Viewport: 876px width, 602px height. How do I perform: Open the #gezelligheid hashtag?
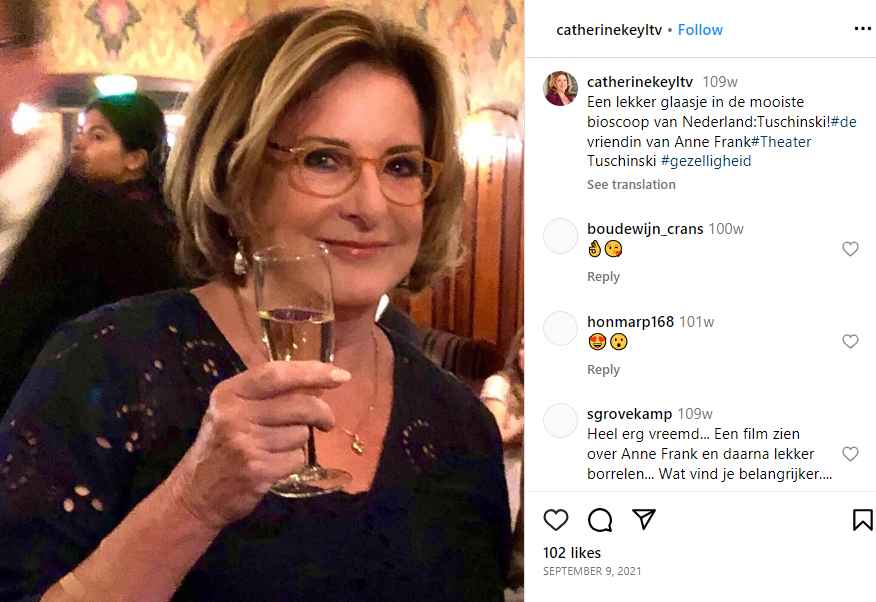click(706, 161)
